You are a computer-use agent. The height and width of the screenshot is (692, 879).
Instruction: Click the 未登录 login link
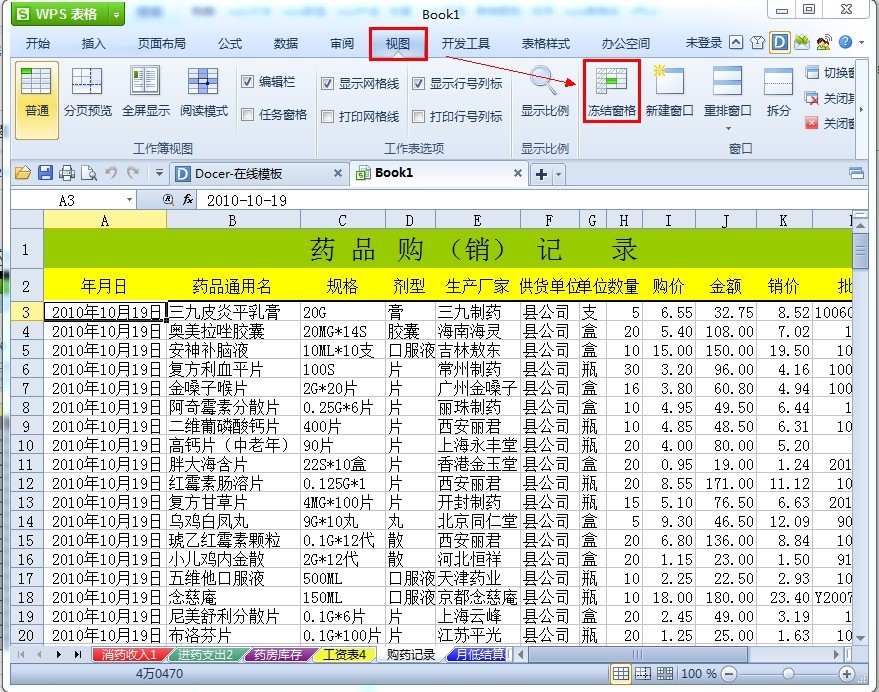[x=704, y=43]
